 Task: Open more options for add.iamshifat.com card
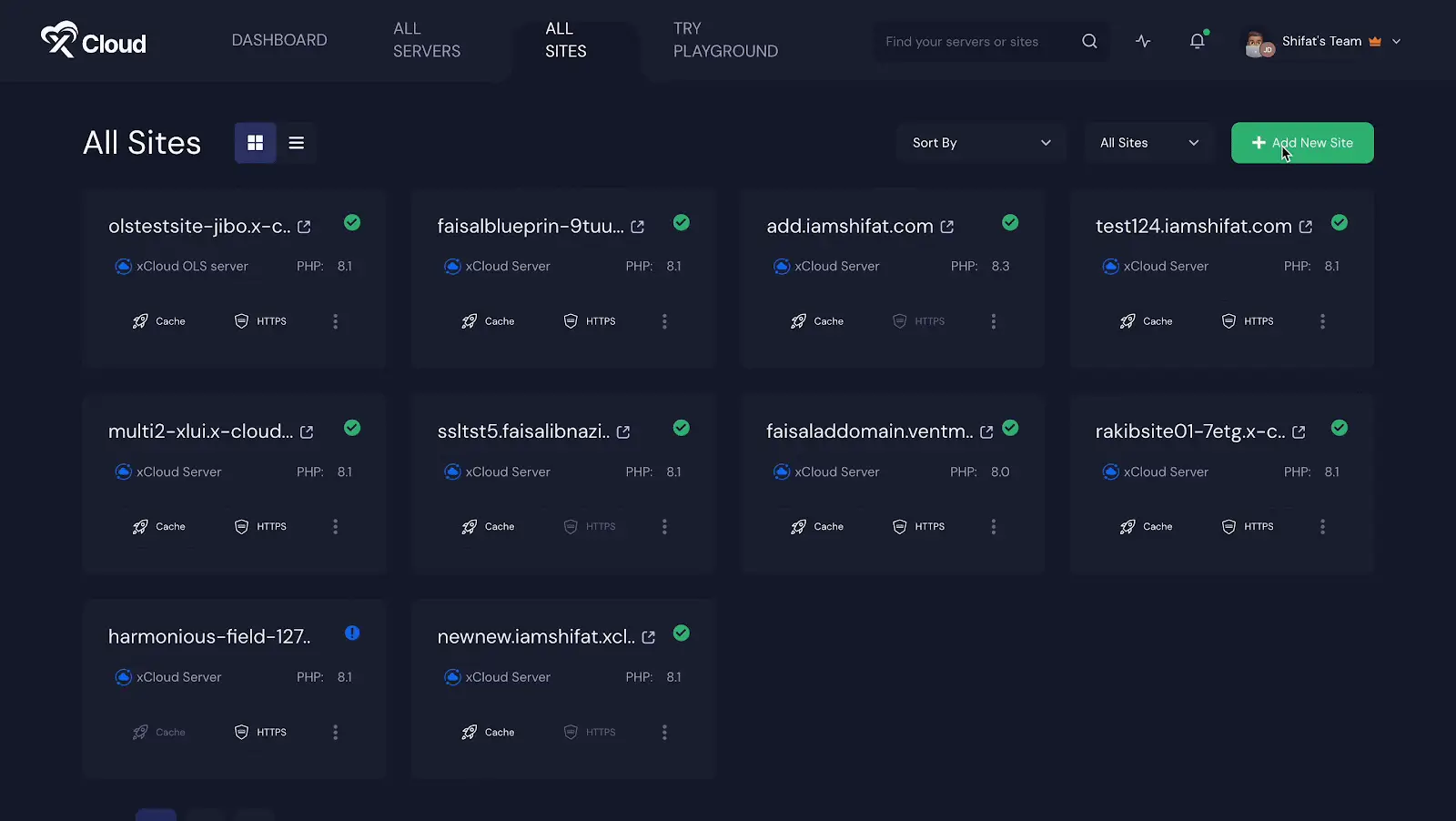pyautogui.click(x=994, y=321)
